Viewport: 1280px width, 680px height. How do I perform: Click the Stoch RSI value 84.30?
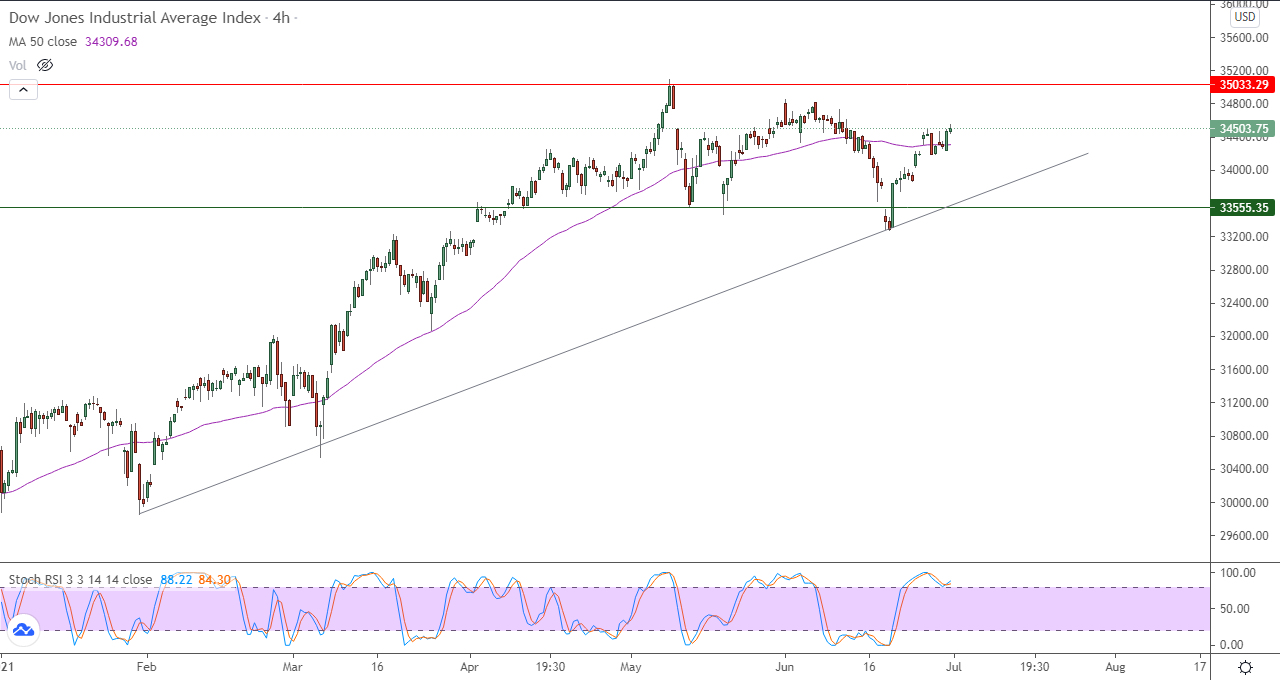pyautogui.click(x=215, y=579)
